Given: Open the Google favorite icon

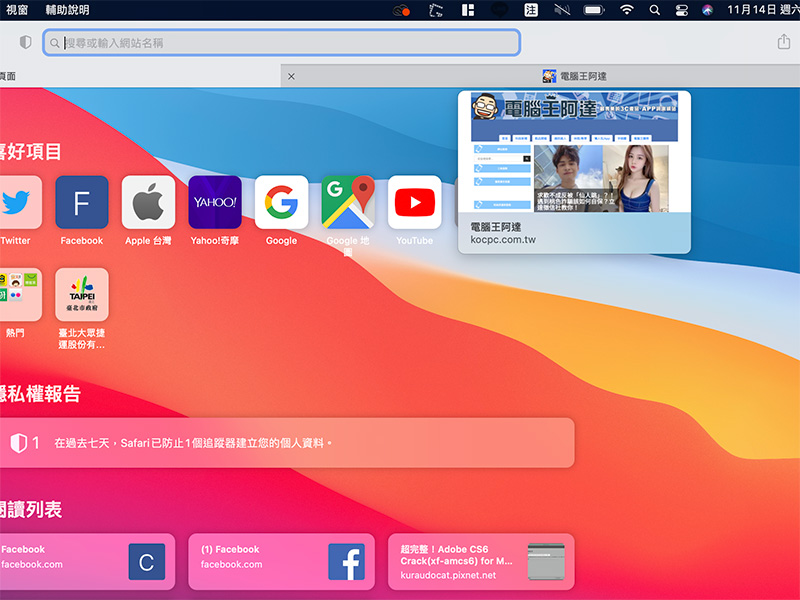Looking at the screenshot, I should coord(281,203).
